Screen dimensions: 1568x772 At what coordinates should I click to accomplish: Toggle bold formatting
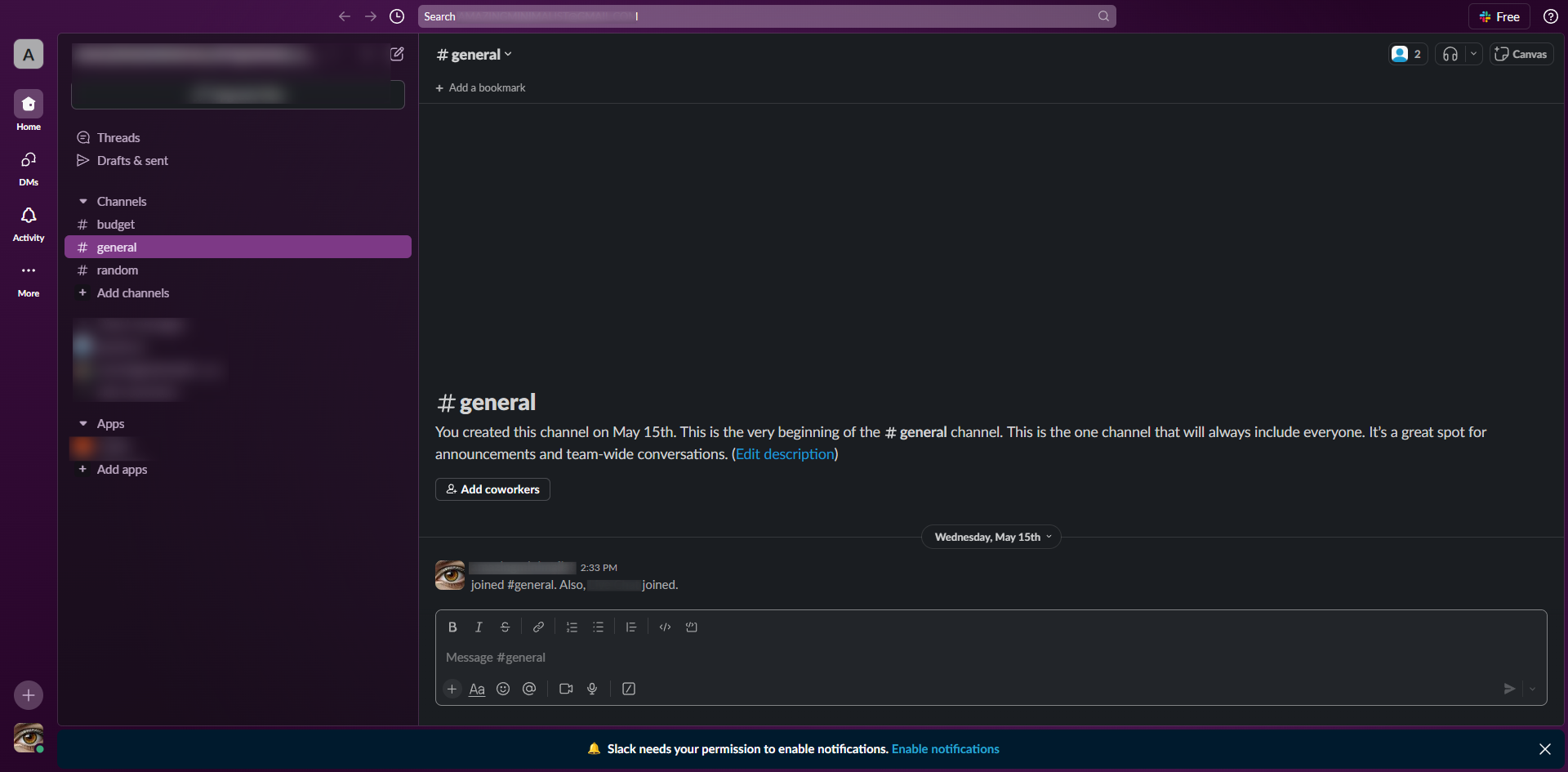click(x=452, y=627)
